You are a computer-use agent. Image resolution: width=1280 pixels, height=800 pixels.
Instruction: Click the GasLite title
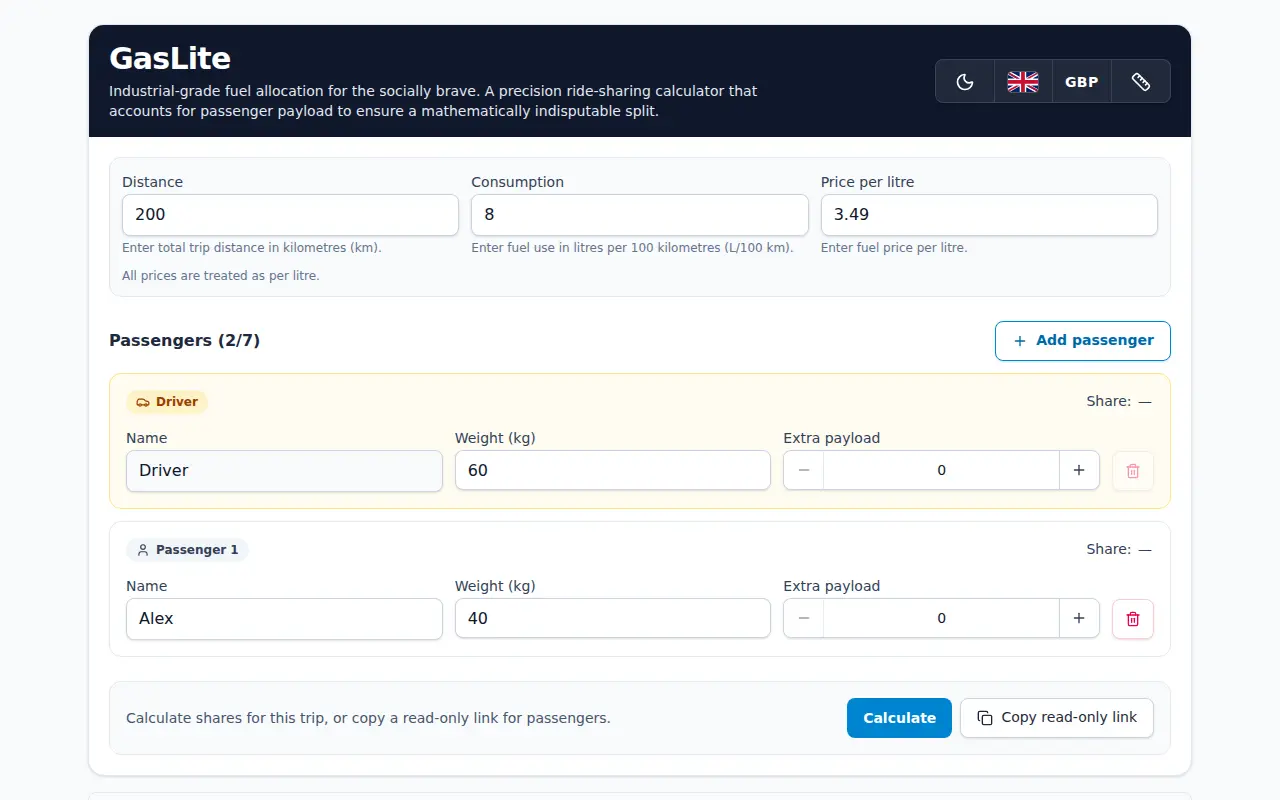(170, 58)
